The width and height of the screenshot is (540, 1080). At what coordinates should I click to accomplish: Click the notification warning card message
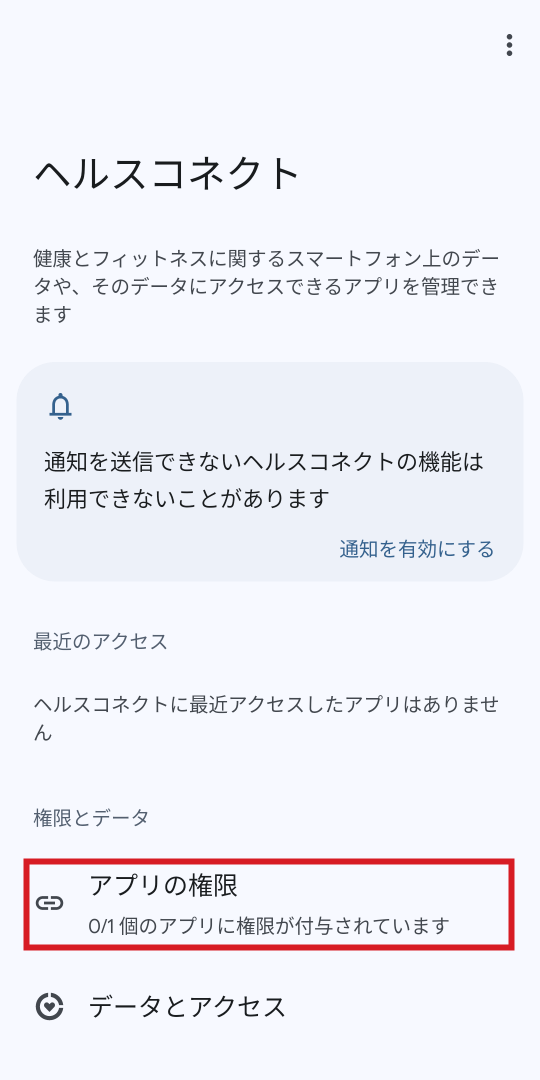click(x=264, y=479)
